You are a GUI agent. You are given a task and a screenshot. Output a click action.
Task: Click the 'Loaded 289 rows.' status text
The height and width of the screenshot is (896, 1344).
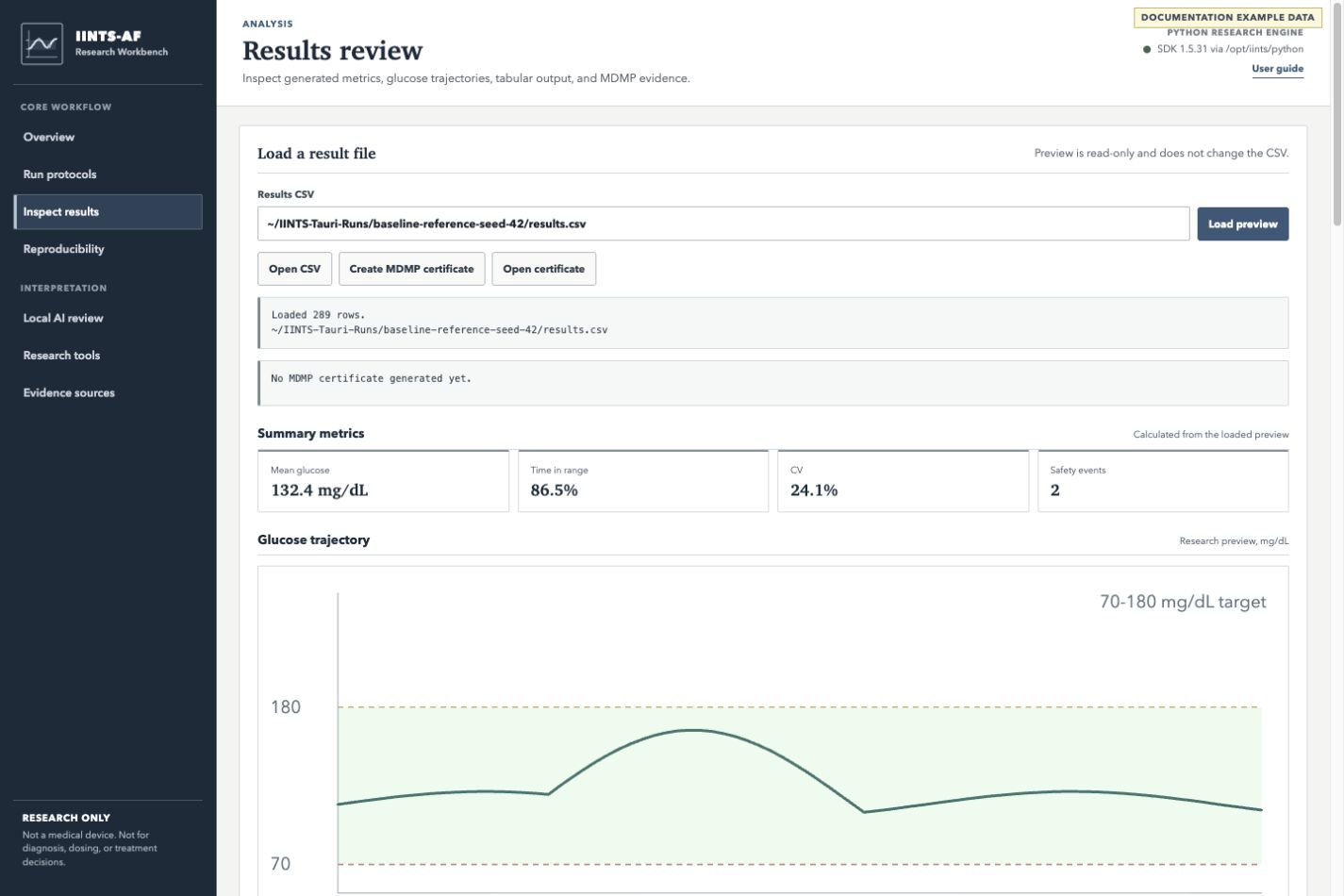click(x=318, y=315)
